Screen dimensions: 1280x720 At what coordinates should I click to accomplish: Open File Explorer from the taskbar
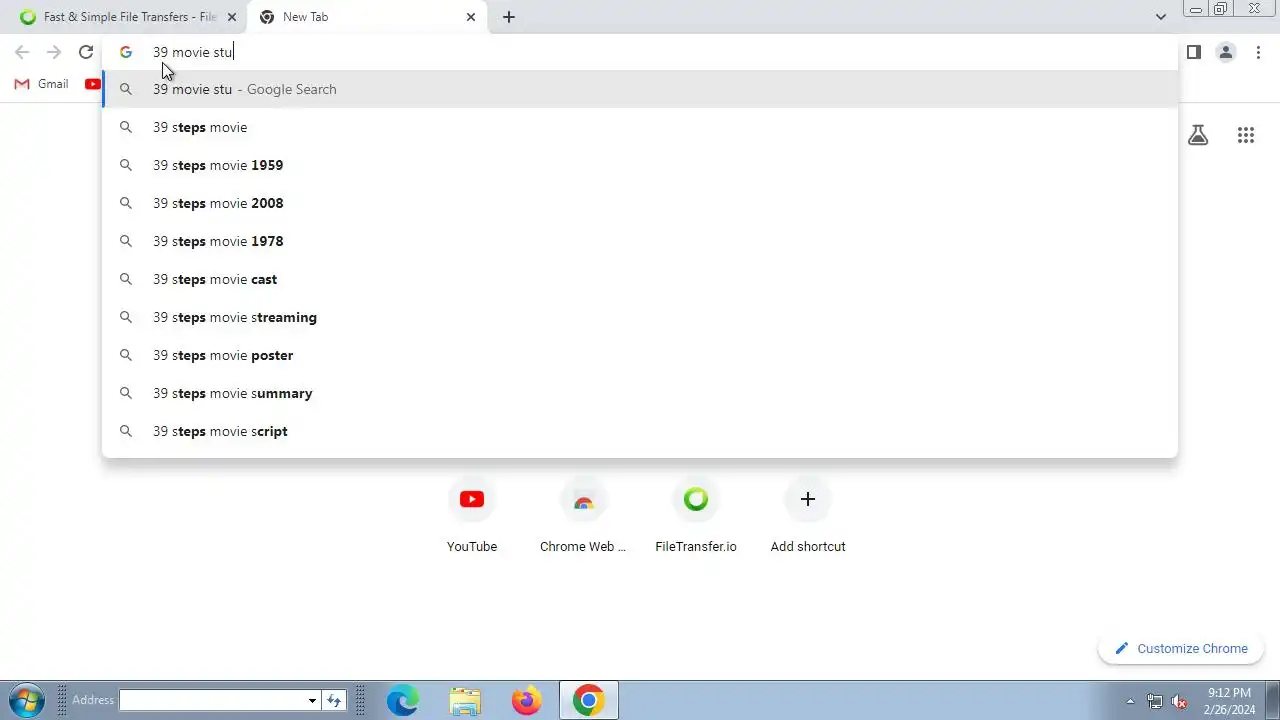click(465, 701)
